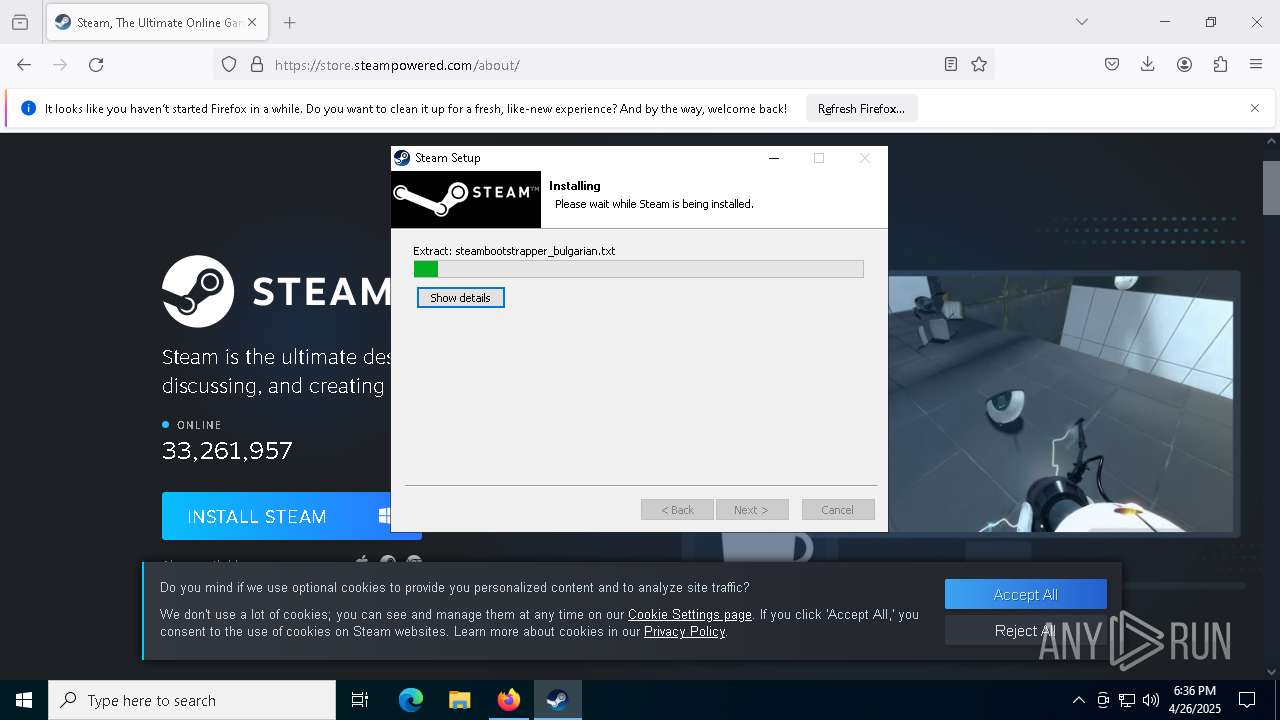The image size is (1280, 720).
Task: Switch to Steam Setup on taskbar
Action: pos(557,700)
